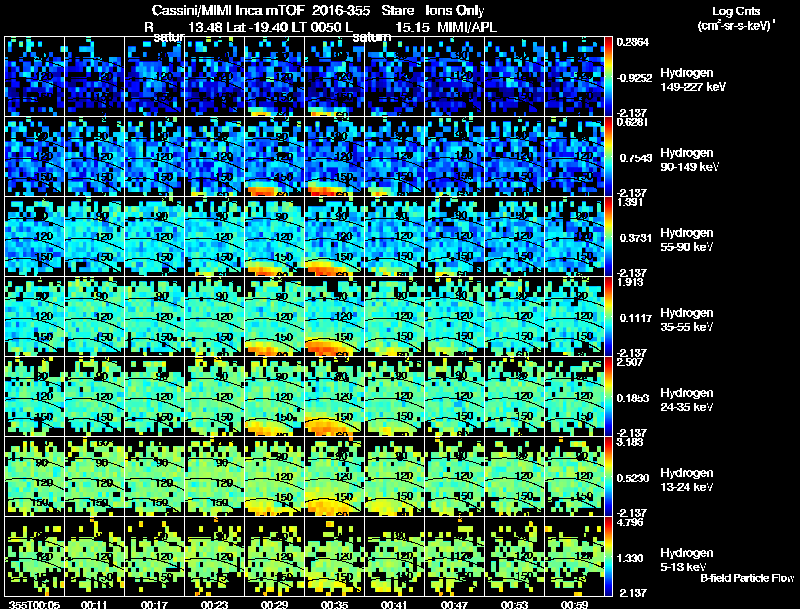Click the Hydrogen 90-149 keV color bar

coord(608,157)
